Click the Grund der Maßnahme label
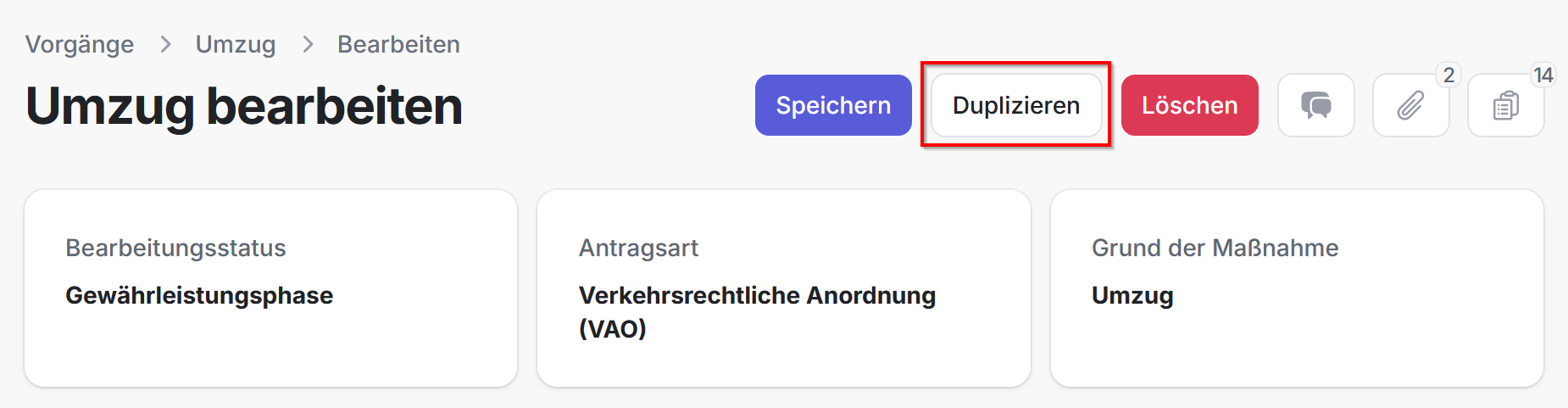The width and height of the screenshot is (1568, 408). click(1215, 248)
